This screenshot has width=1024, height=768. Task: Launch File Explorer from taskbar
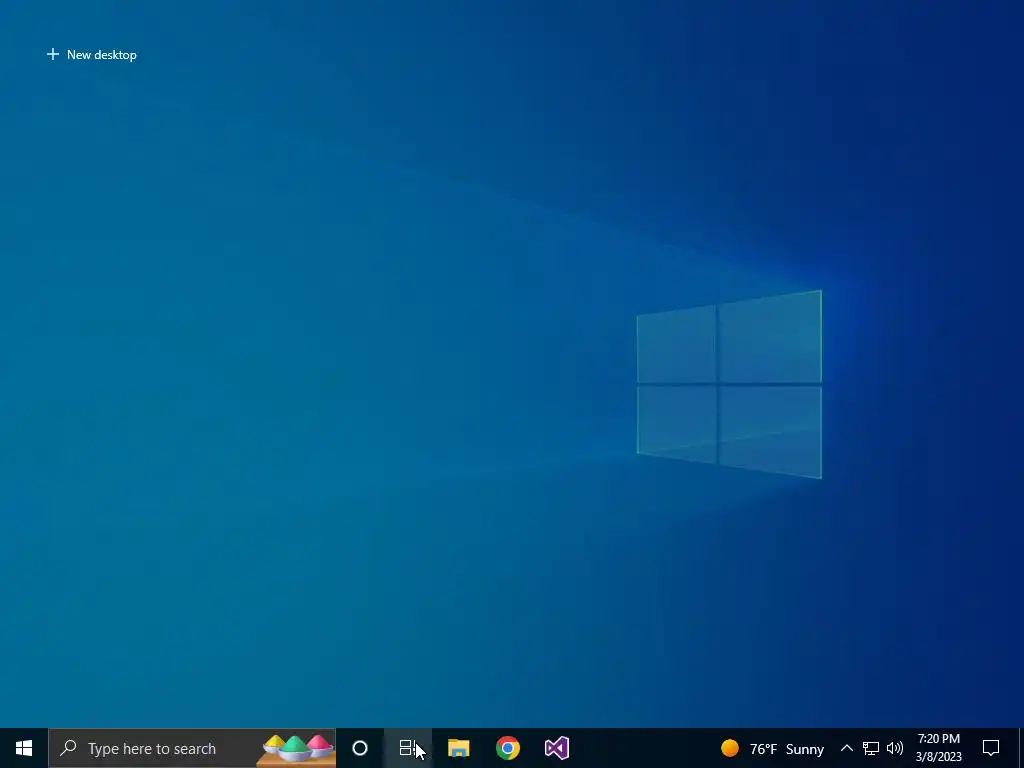point(458,748)
